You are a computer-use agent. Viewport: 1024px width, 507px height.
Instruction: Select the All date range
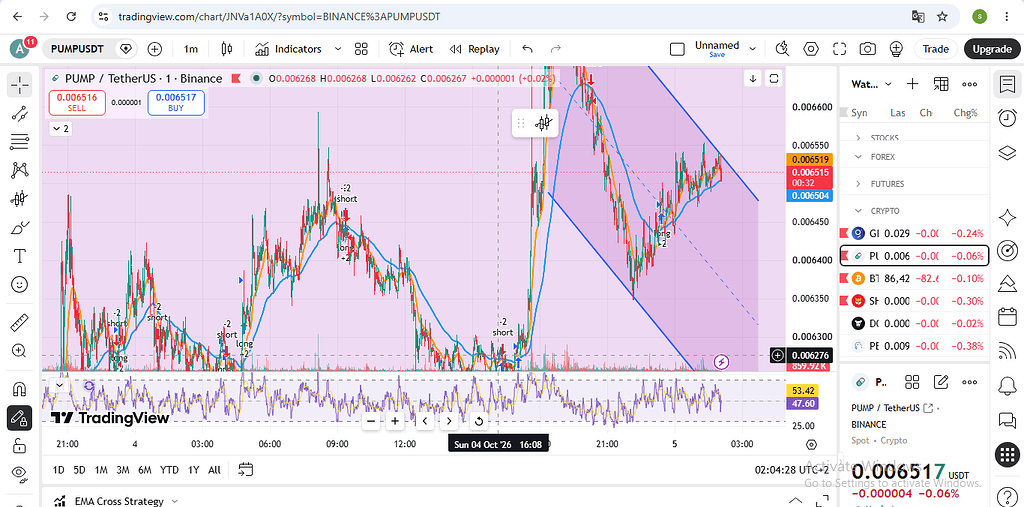pyautogui.click(x=214, y=470)
